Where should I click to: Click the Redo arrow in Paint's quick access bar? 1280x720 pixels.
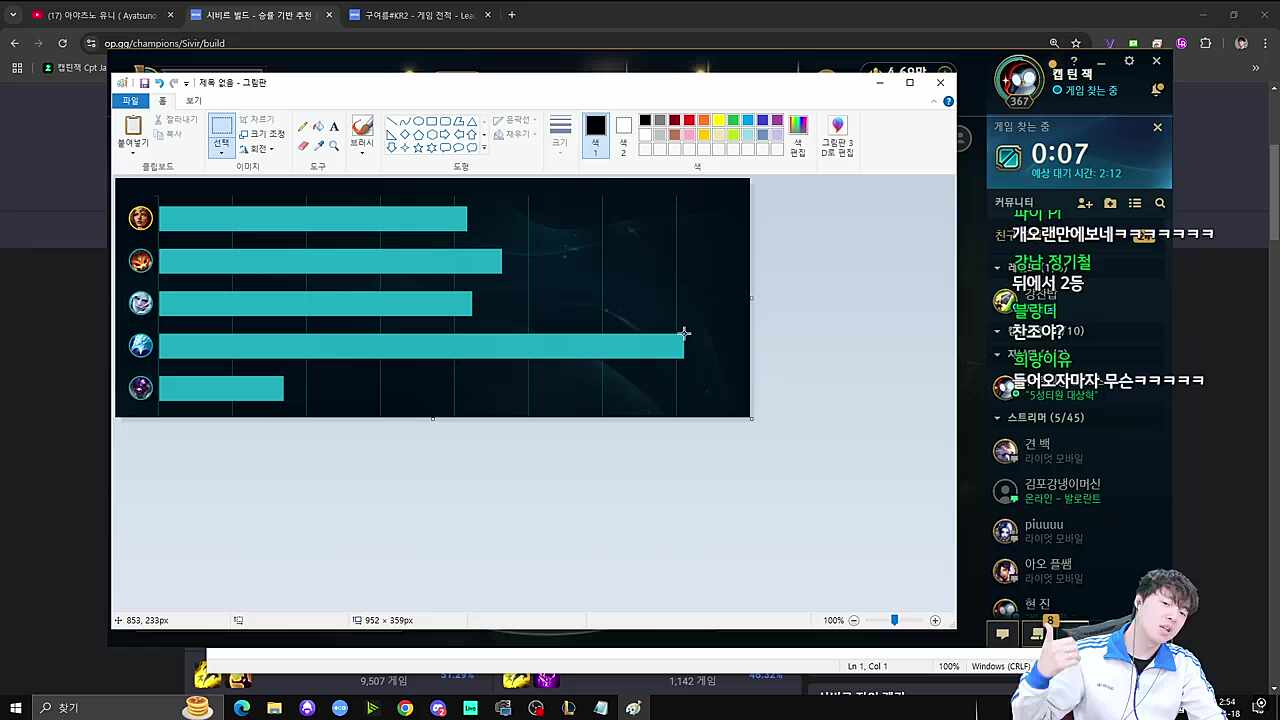pos(173,83)
